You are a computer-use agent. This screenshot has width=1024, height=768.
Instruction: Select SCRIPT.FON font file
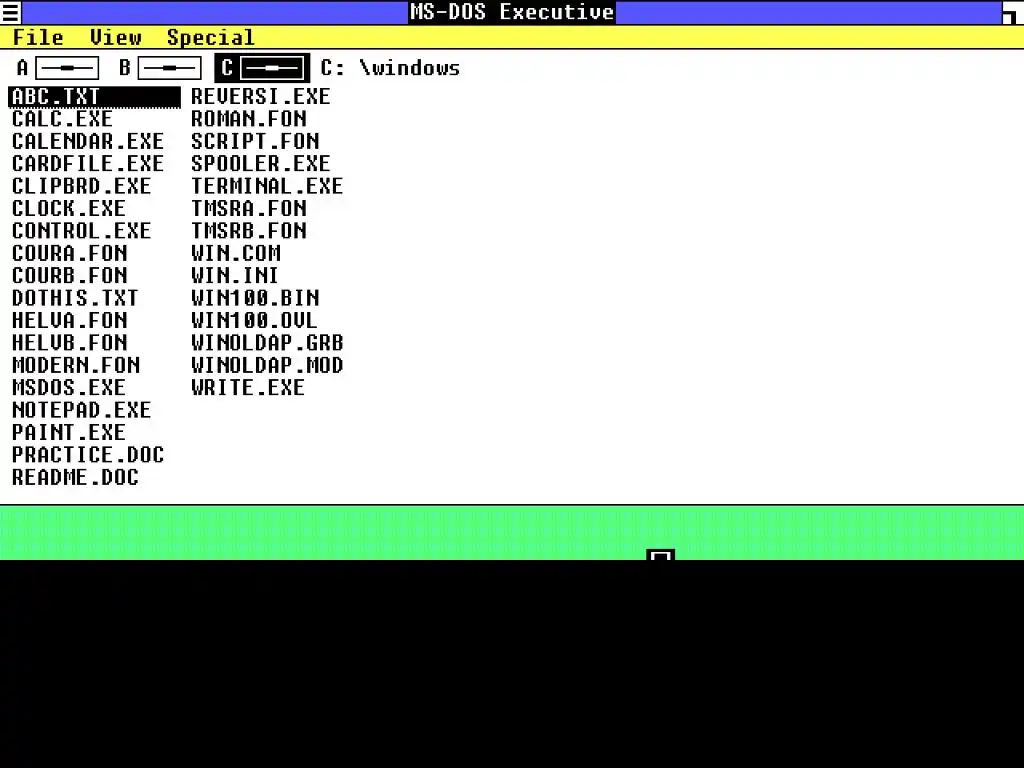(255, 141)
